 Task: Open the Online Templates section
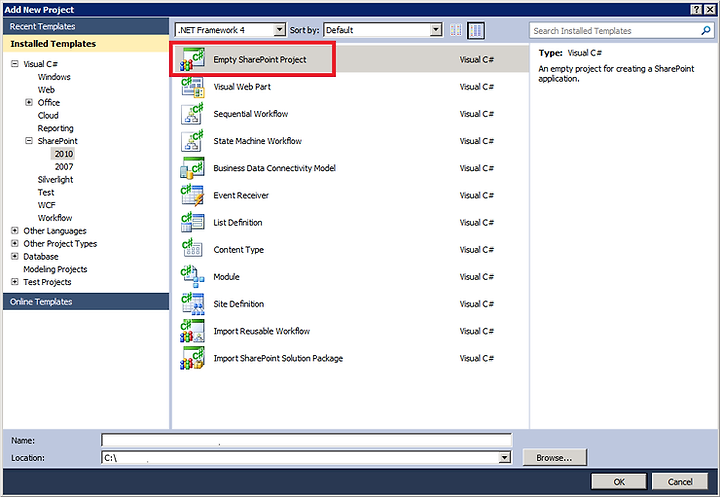(86, 302)
